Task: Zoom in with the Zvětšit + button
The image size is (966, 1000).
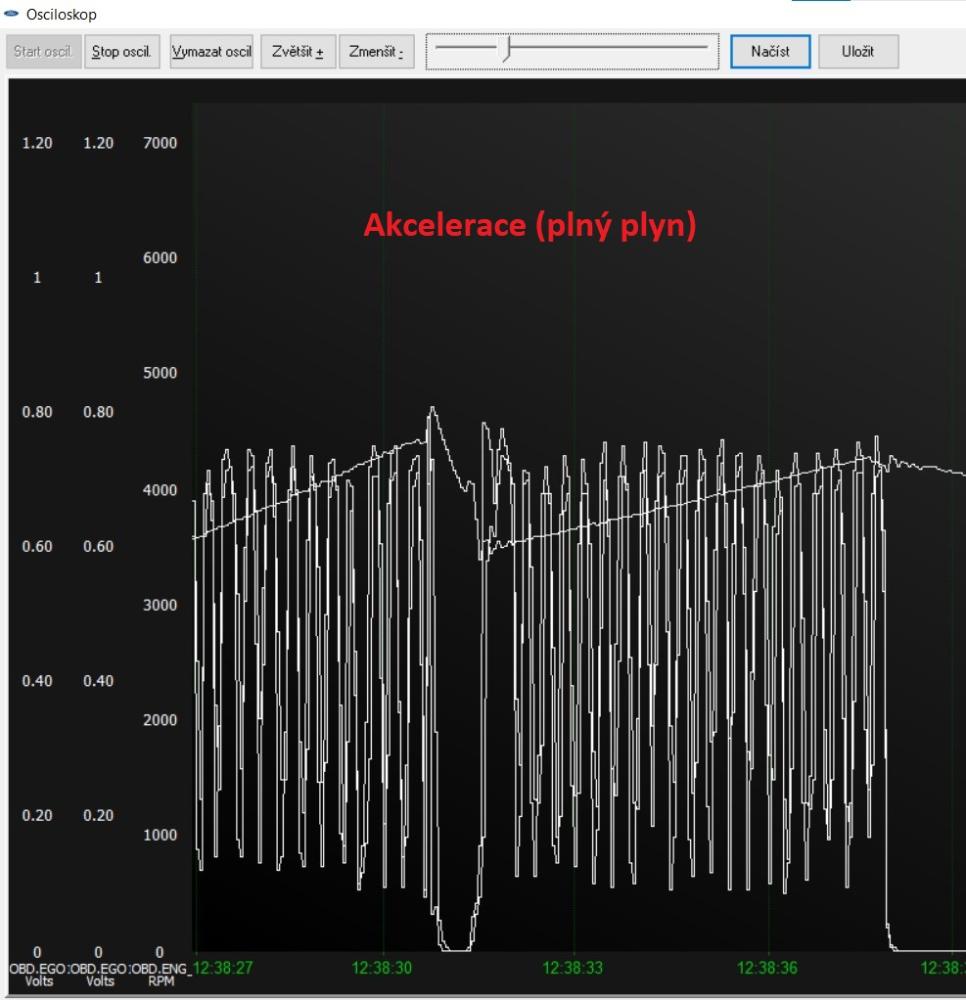Action: (x=298, y=52)
